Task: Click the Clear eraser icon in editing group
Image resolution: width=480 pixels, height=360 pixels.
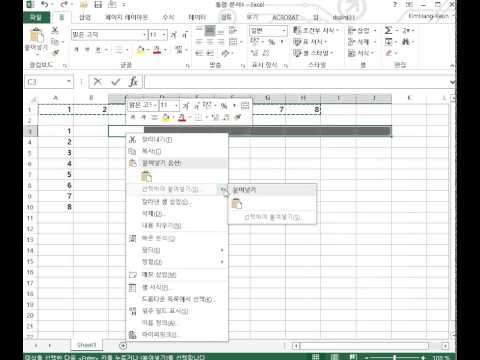Action: (389, 53)
